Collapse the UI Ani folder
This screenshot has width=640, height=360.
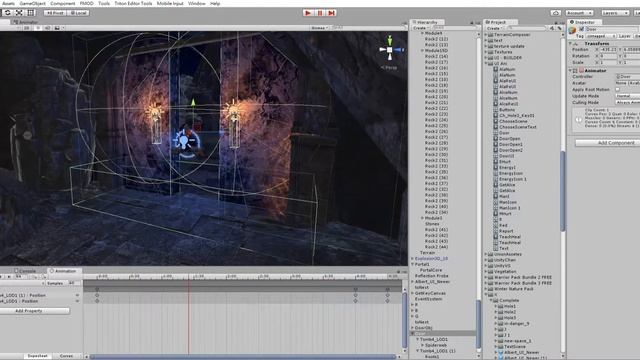(x=486, y=64)
